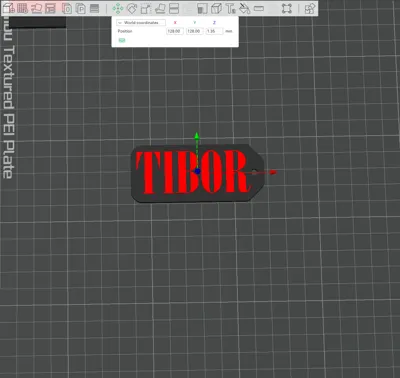Image resolution: width=400 pixels, height=378 pixels.
Task: Open the World coordinates dropdown
Action: click(141, 23)
